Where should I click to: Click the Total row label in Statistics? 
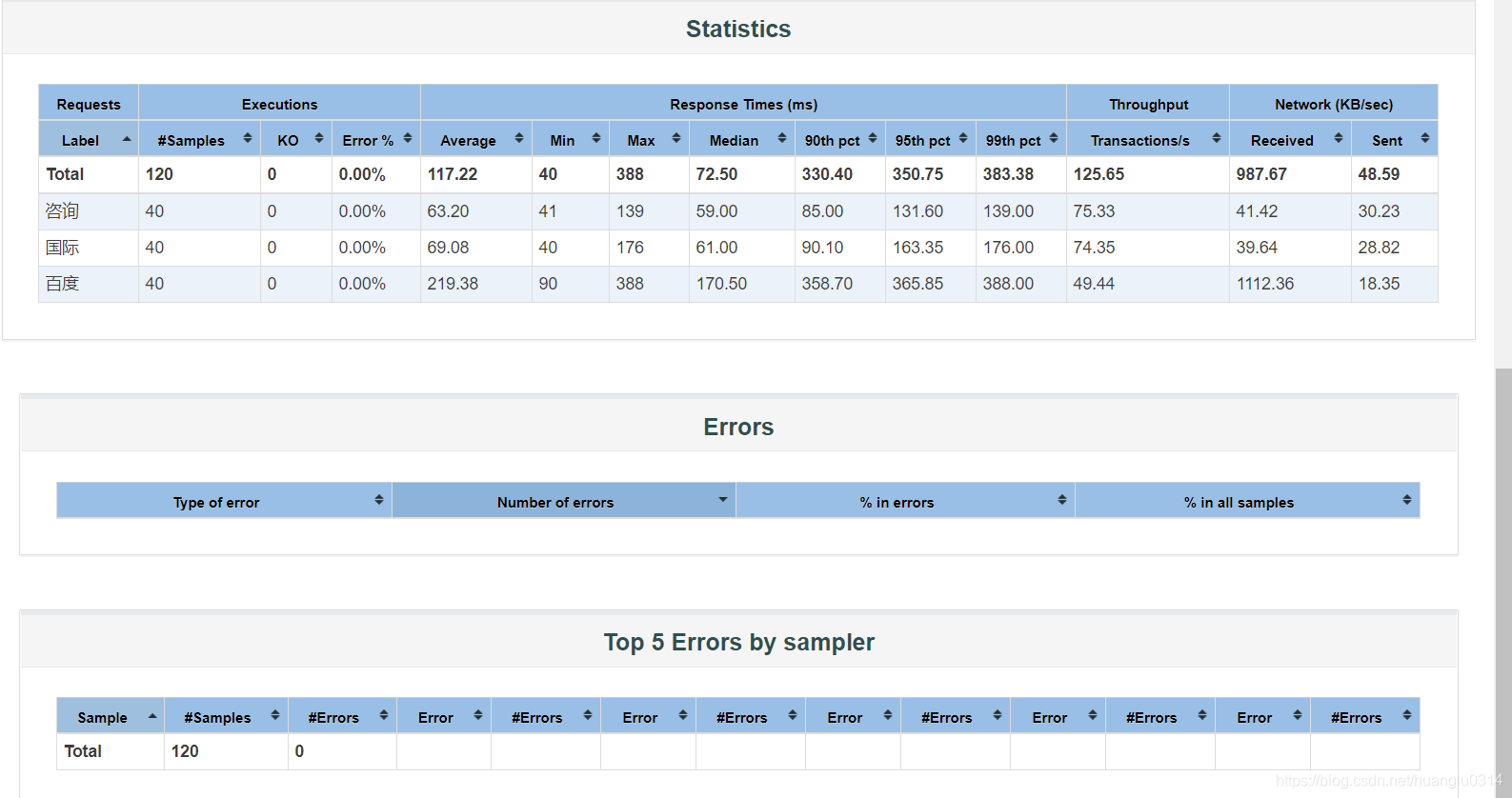pyautogui.click(x=65, y=174)
